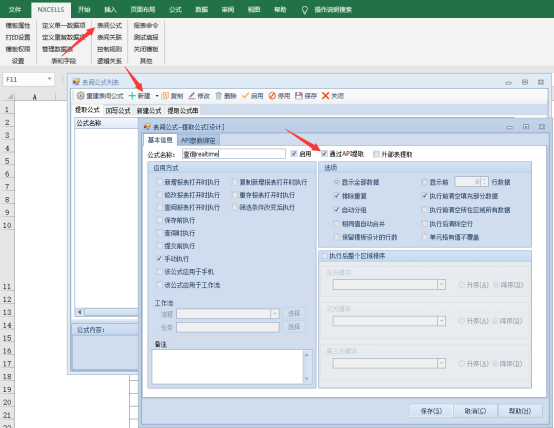
Task: Toggle the 通过API提取 checkbox
Action: [x=324, y=154]
